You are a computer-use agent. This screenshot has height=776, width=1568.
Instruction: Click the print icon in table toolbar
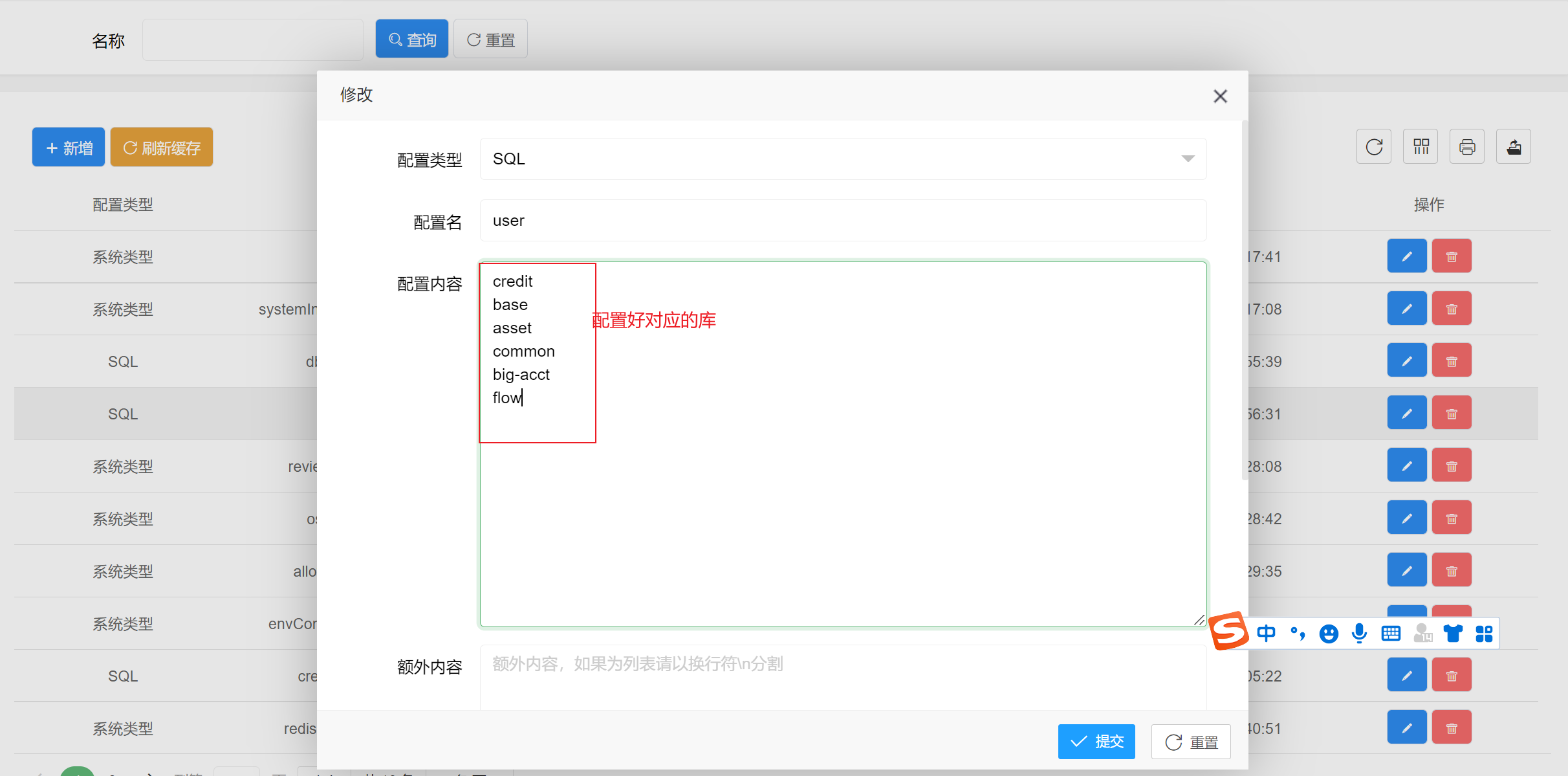(x=1467, y=147)
